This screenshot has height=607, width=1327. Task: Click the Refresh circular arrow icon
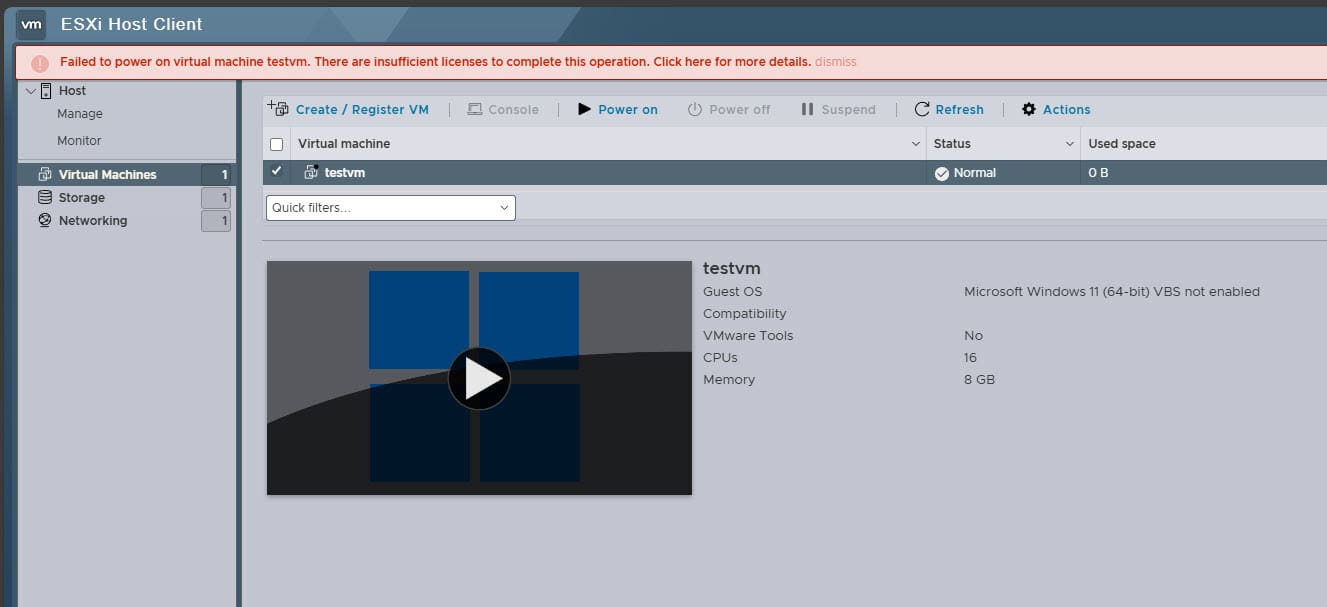pos(922,109)
